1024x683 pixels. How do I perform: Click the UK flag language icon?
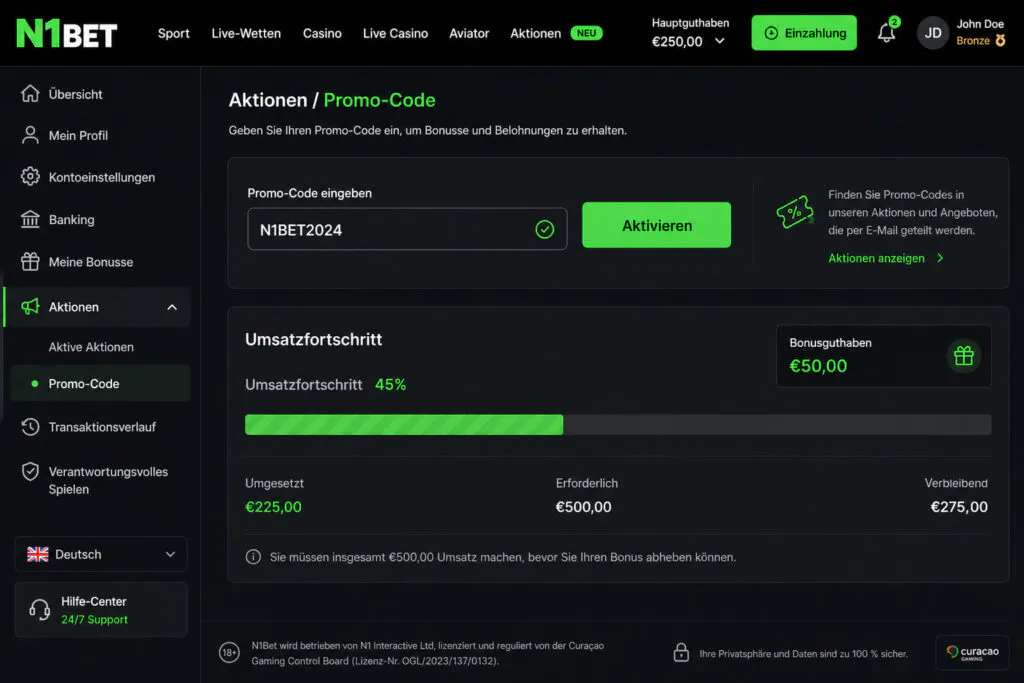click(x=38, y=554)
